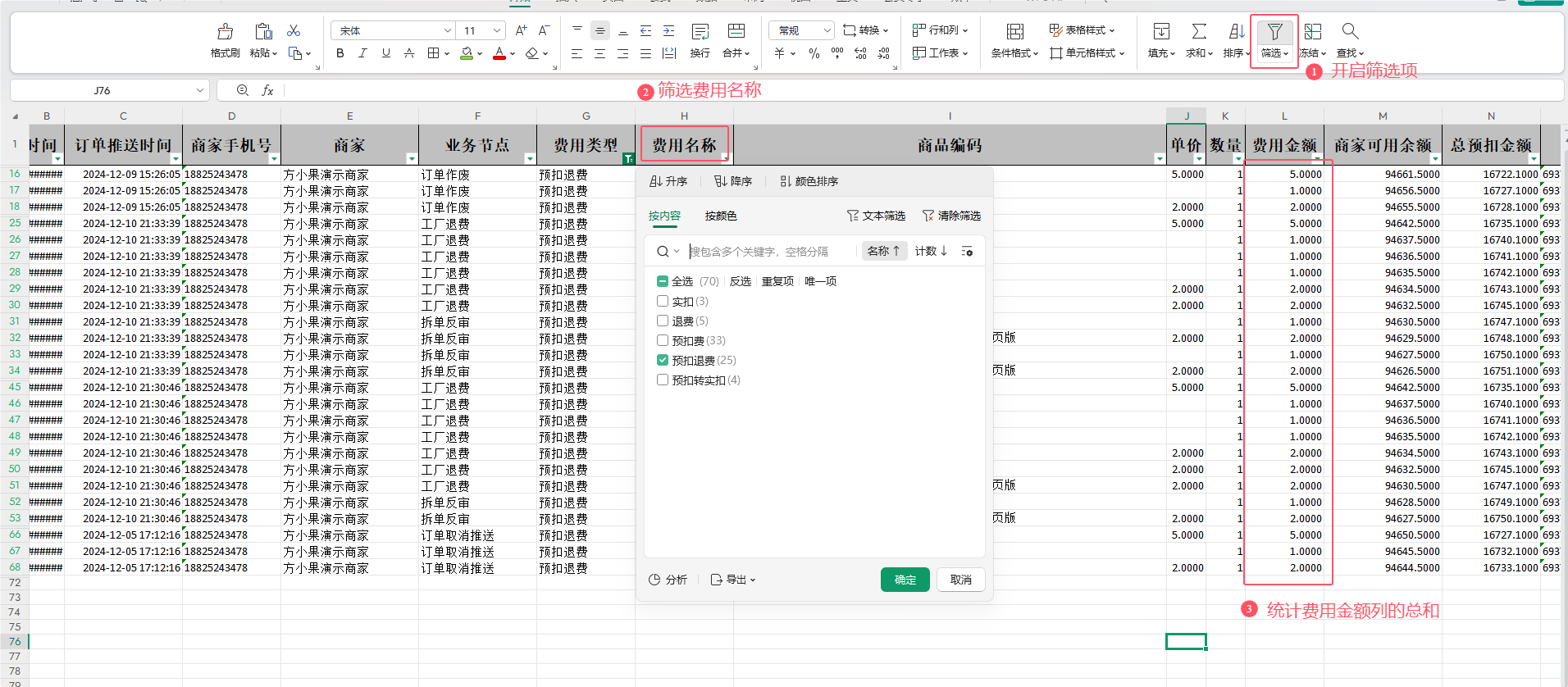Uncheck the 预扣退费 (25) checkbox
The width and height of the screenshot is (1568, 687).
pos(663,360)
